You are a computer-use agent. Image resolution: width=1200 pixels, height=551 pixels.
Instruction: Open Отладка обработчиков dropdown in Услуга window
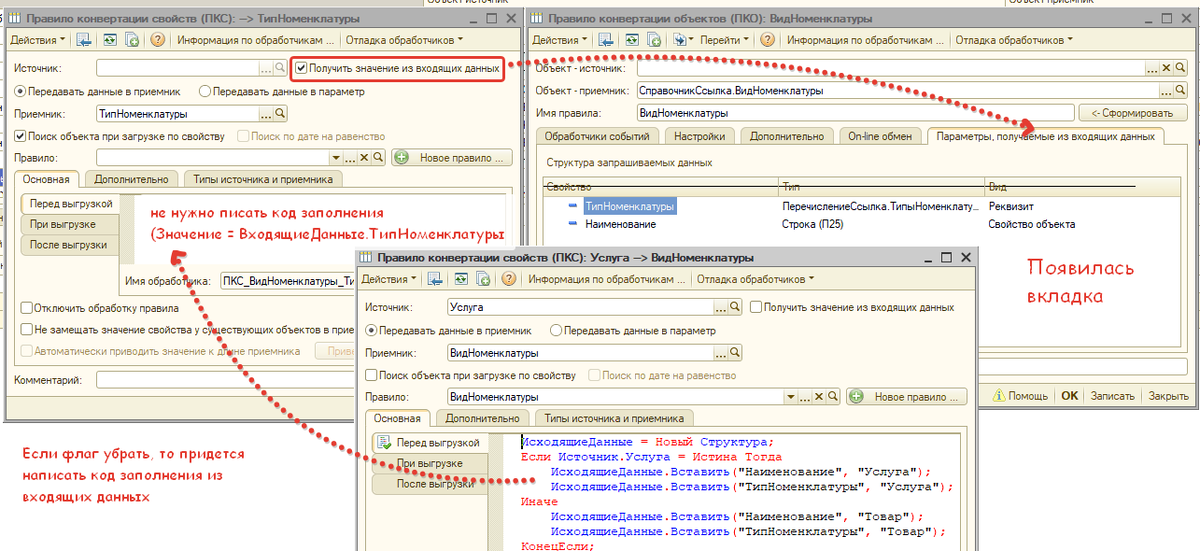756,279
